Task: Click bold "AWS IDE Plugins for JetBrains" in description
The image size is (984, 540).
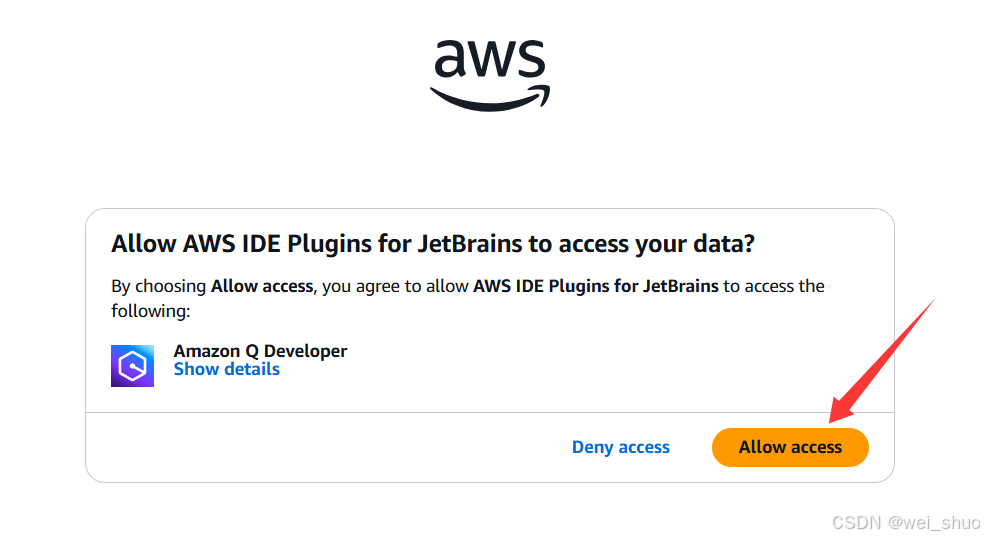Action: (x=596, y=286)
